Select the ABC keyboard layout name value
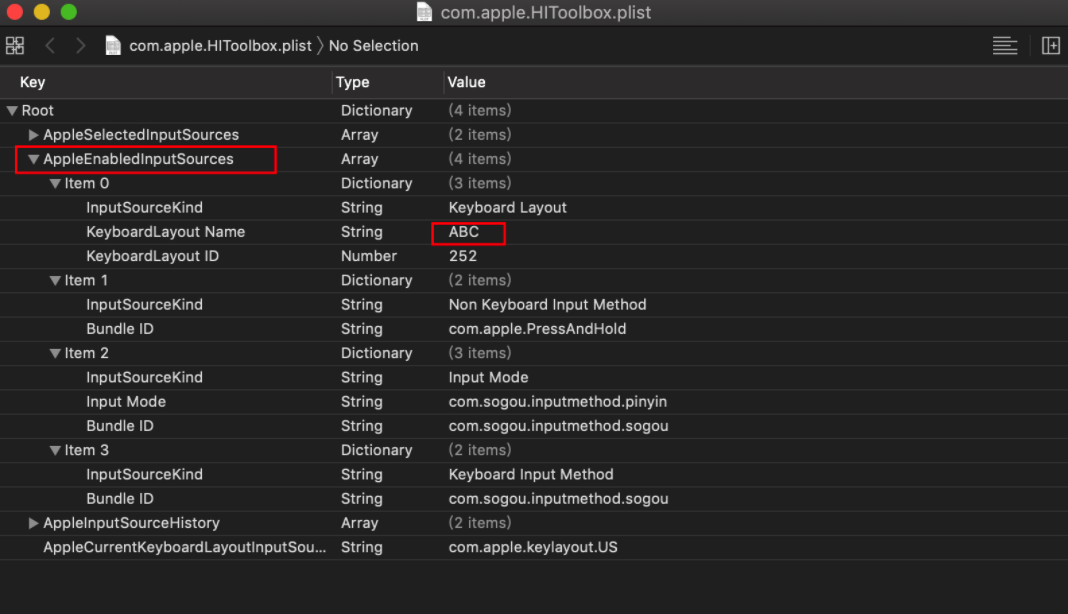Screen dimensions: 1068x614 coord(464,232)
